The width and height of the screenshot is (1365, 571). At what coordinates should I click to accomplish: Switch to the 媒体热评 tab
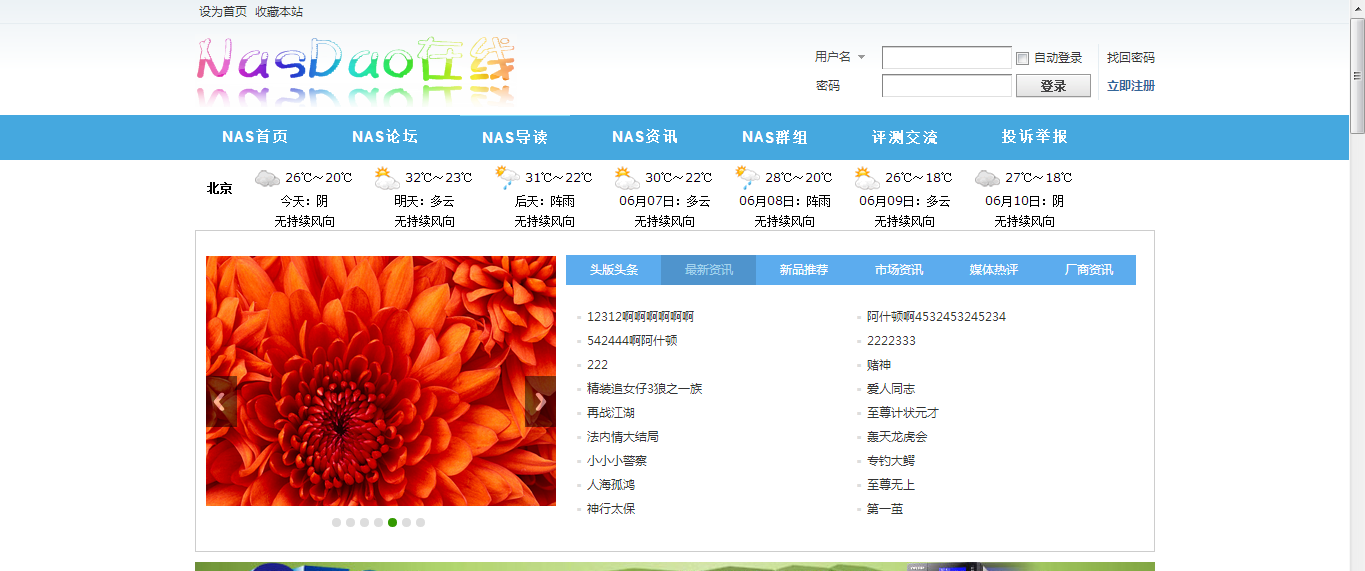pos(994,270)
